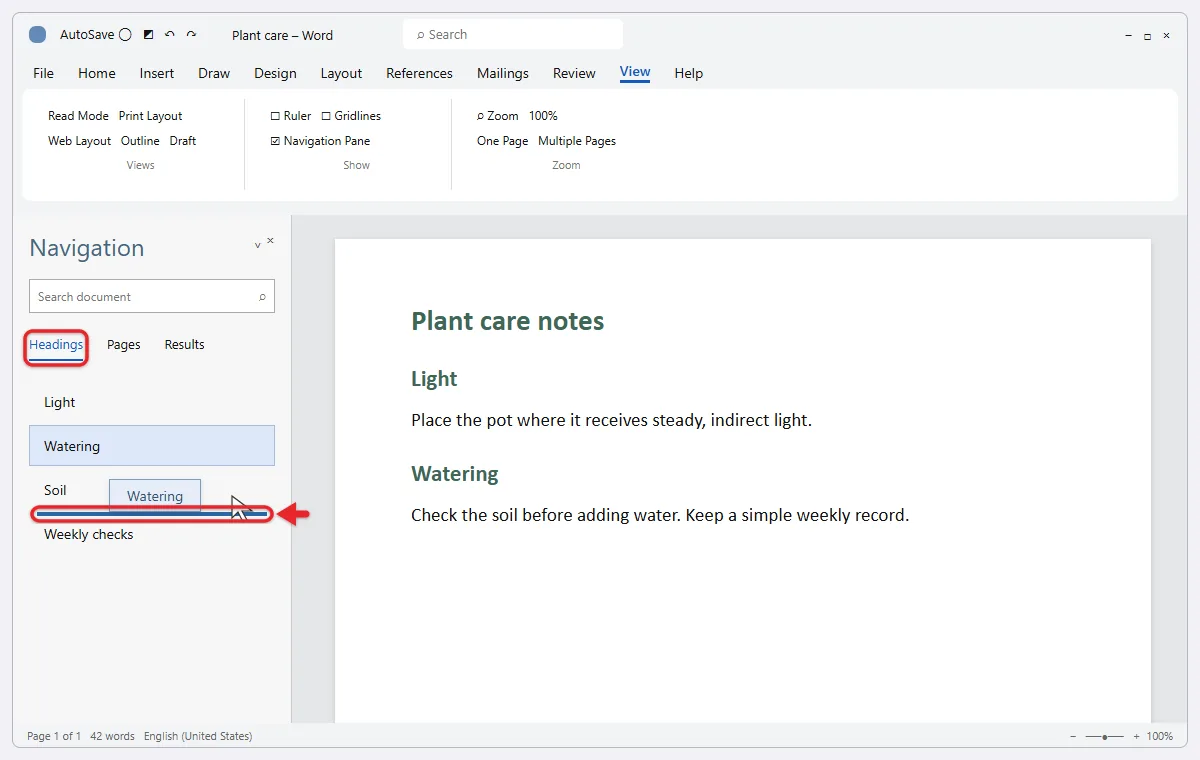Image resolution: width=1200 pixels, height=760 pixels.
Task: Select the View ribbon tab
Action: (x=635, y=72)
